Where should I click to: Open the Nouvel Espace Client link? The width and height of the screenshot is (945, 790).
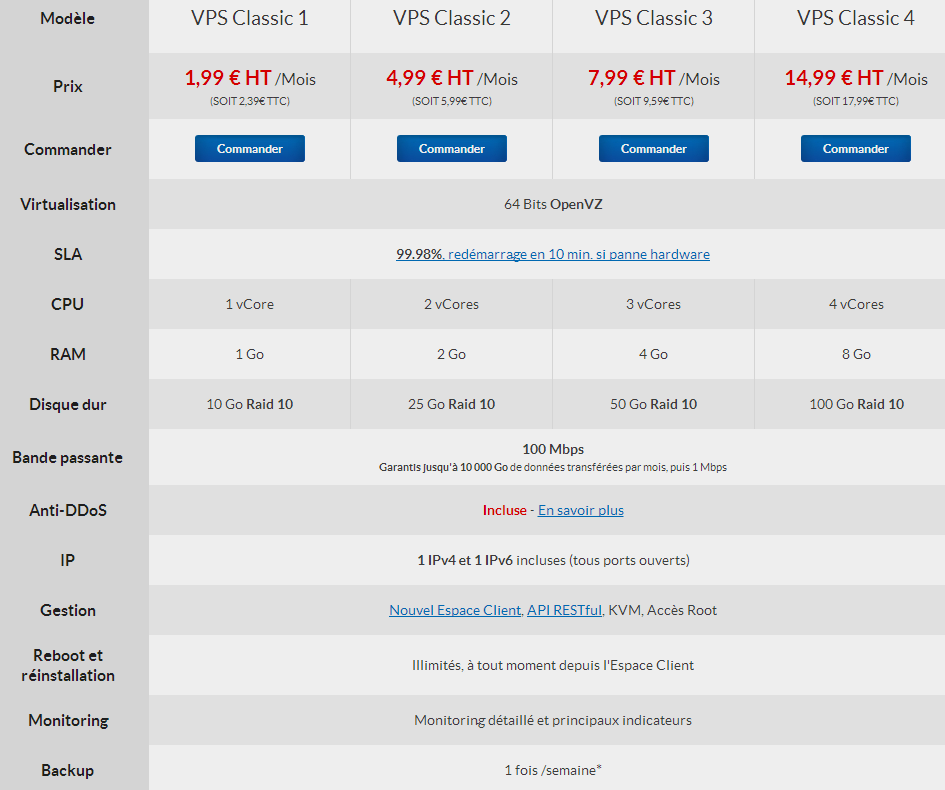(x=455, y=610)
